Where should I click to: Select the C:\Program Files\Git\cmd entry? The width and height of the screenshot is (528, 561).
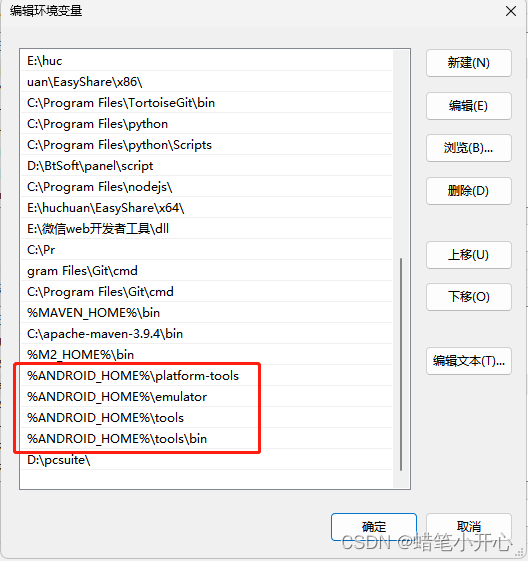207,292
